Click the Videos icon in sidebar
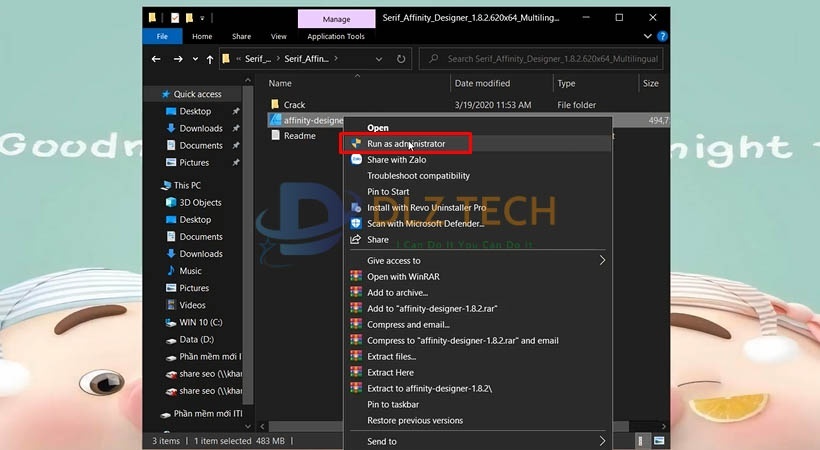This screenshot has height=450, width=820. tap(170, 305)
